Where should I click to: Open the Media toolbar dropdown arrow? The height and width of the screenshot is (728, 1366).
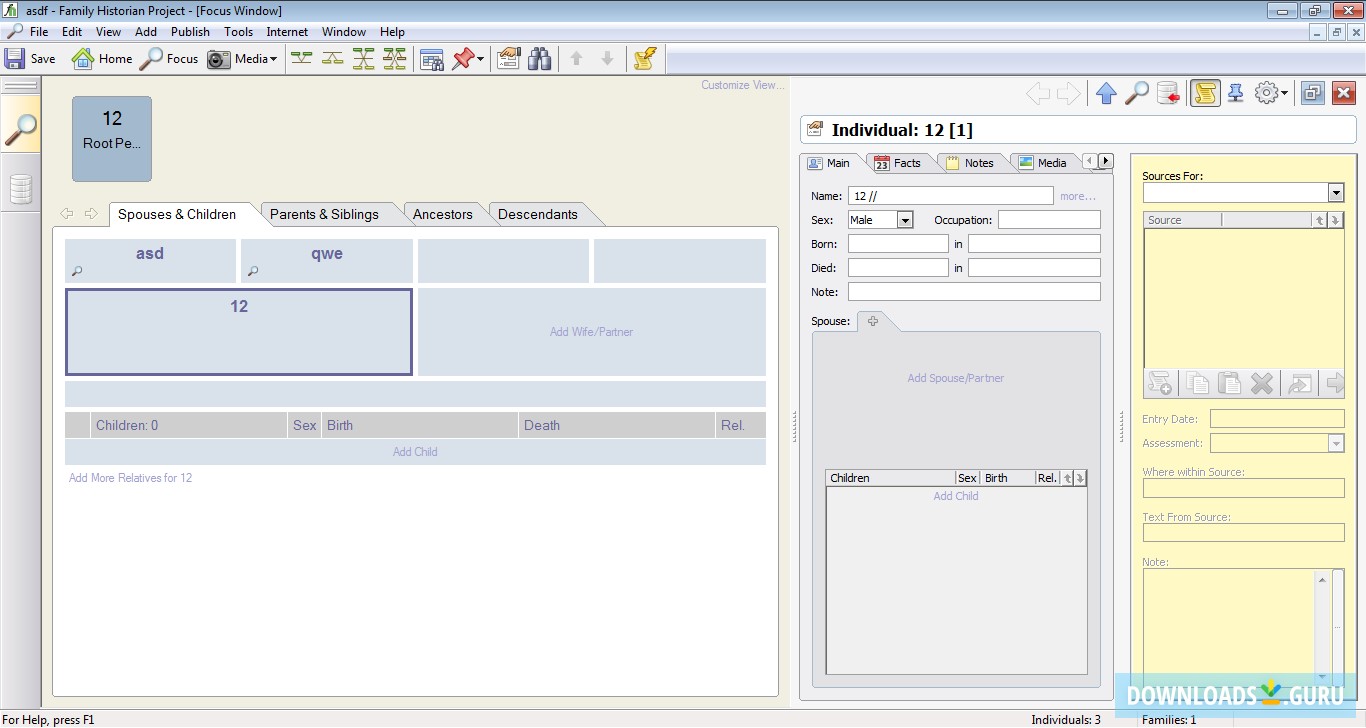pyautogui.click(x=273, y=59)
